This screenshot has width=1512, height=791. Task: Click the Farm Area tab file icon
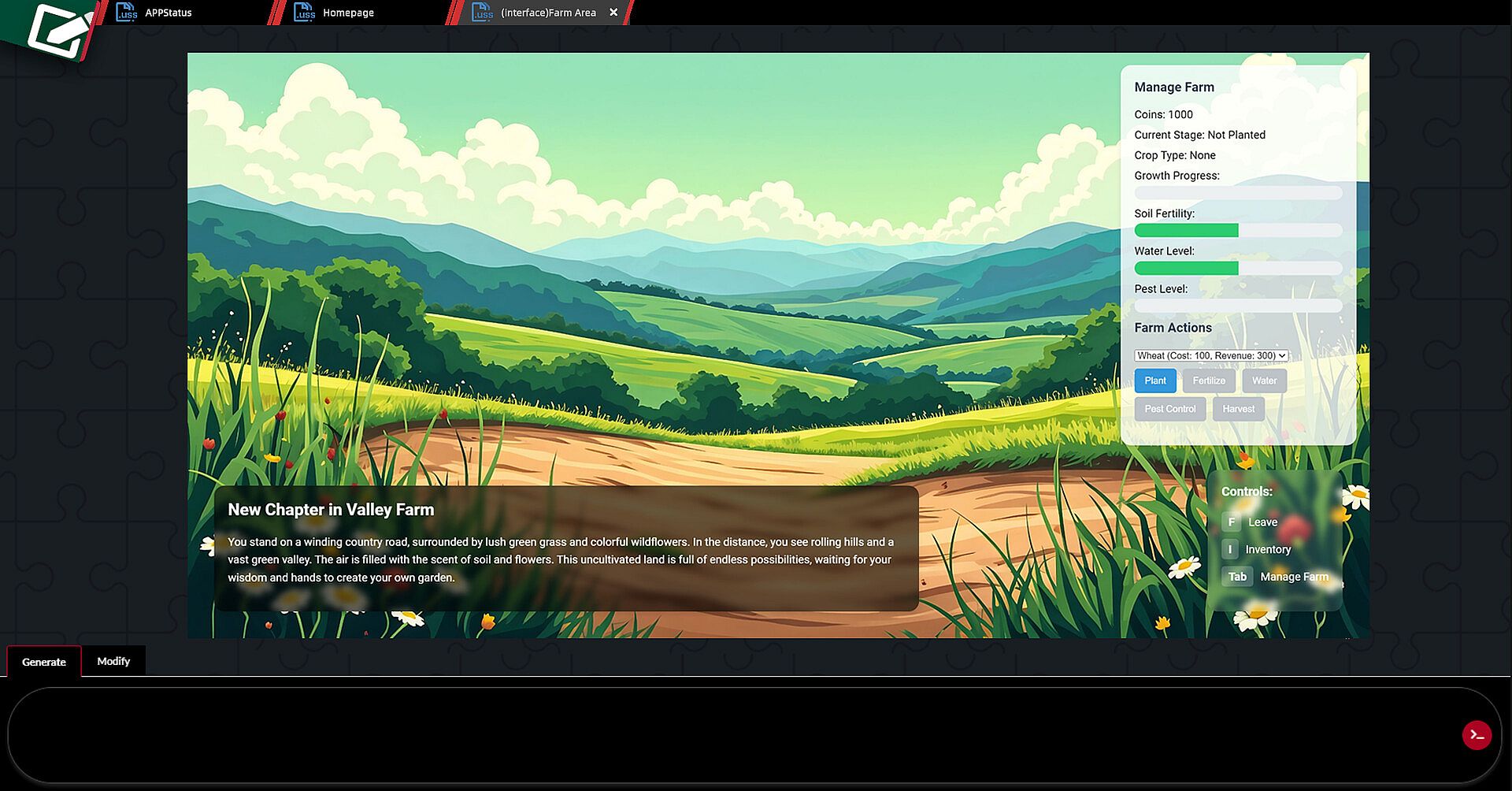click(x=482, y=13)
